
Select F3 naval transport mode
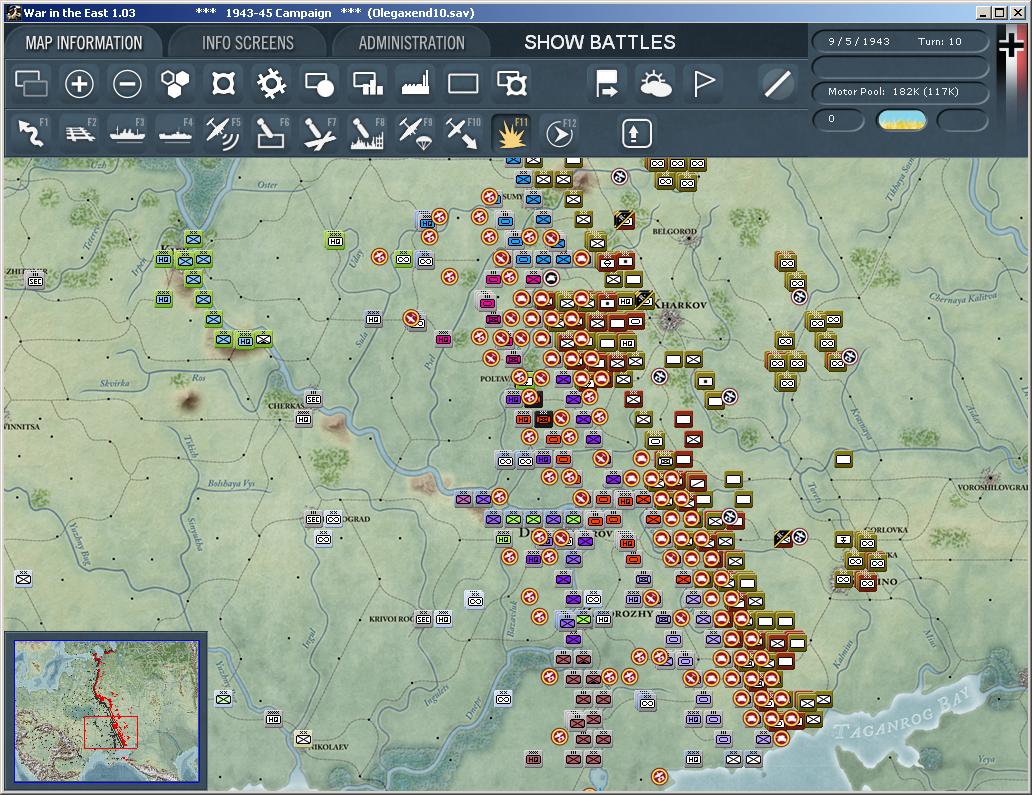127,132
